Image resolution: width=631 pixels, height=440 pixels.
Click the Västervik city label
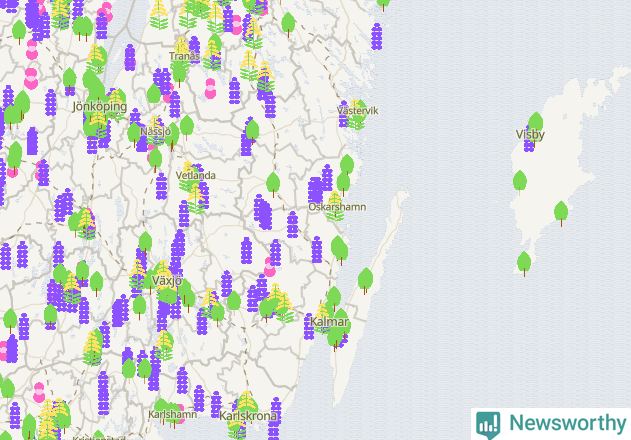coord(357,110)
